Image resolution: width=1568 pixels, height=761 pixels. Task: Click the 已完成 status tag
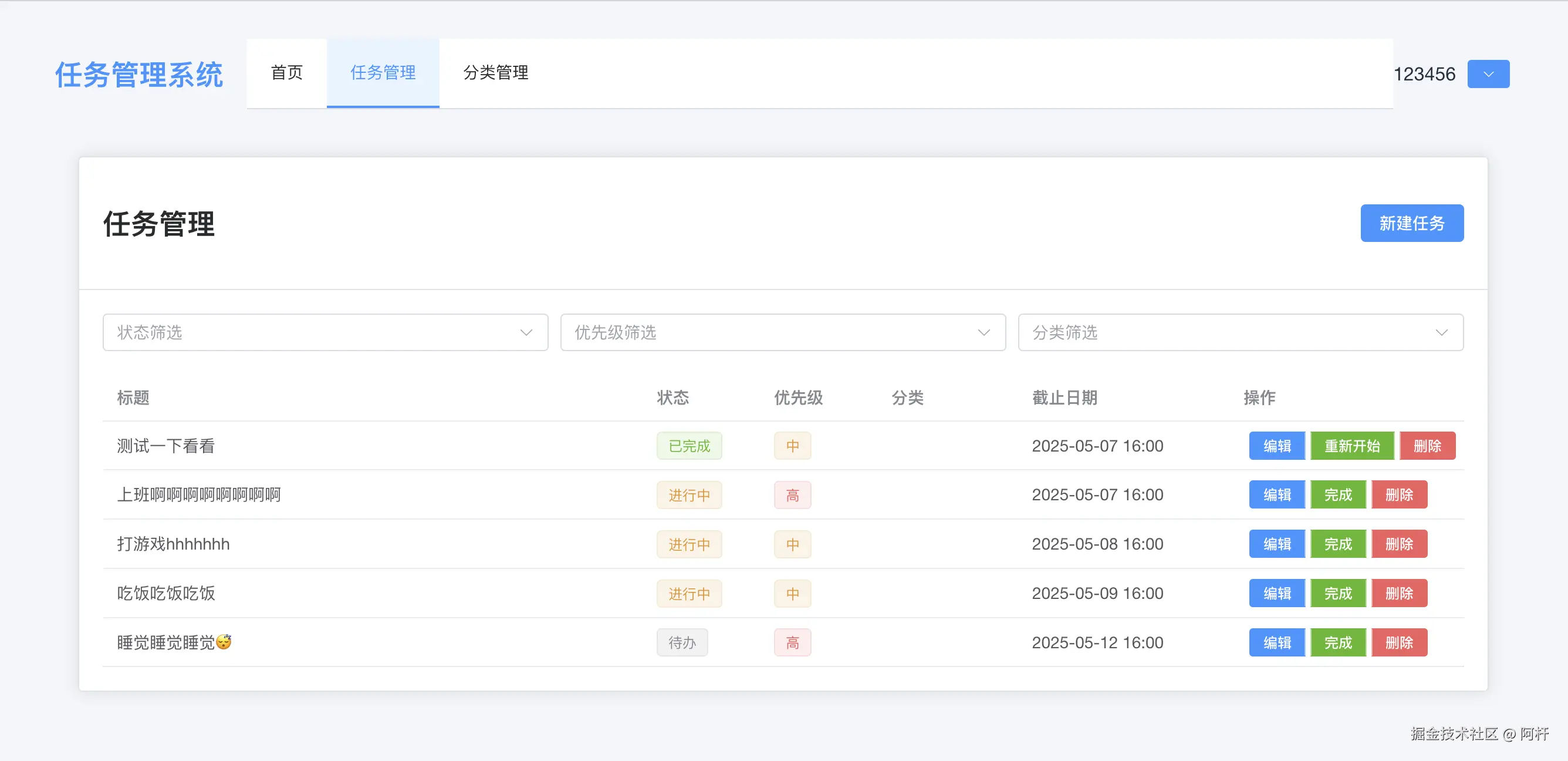[688, 446]
